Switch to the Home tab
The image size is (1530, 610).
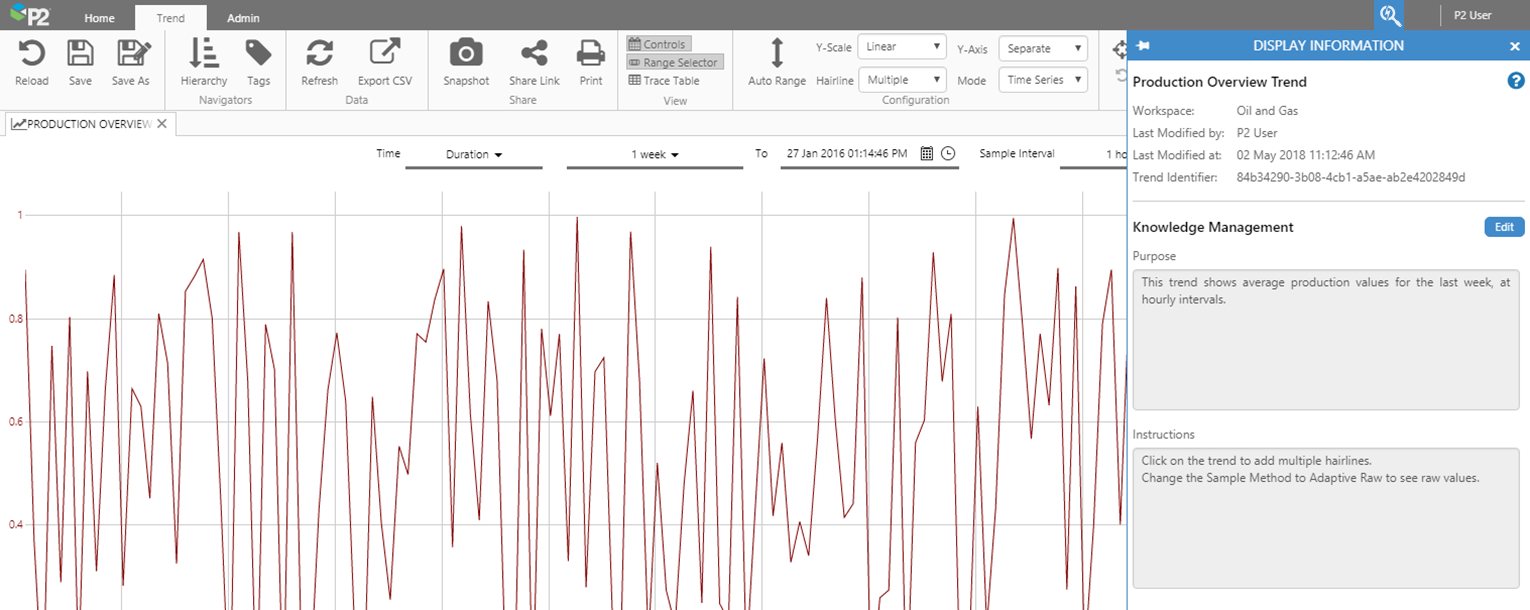pyautogui.click(x=99, y=18)
